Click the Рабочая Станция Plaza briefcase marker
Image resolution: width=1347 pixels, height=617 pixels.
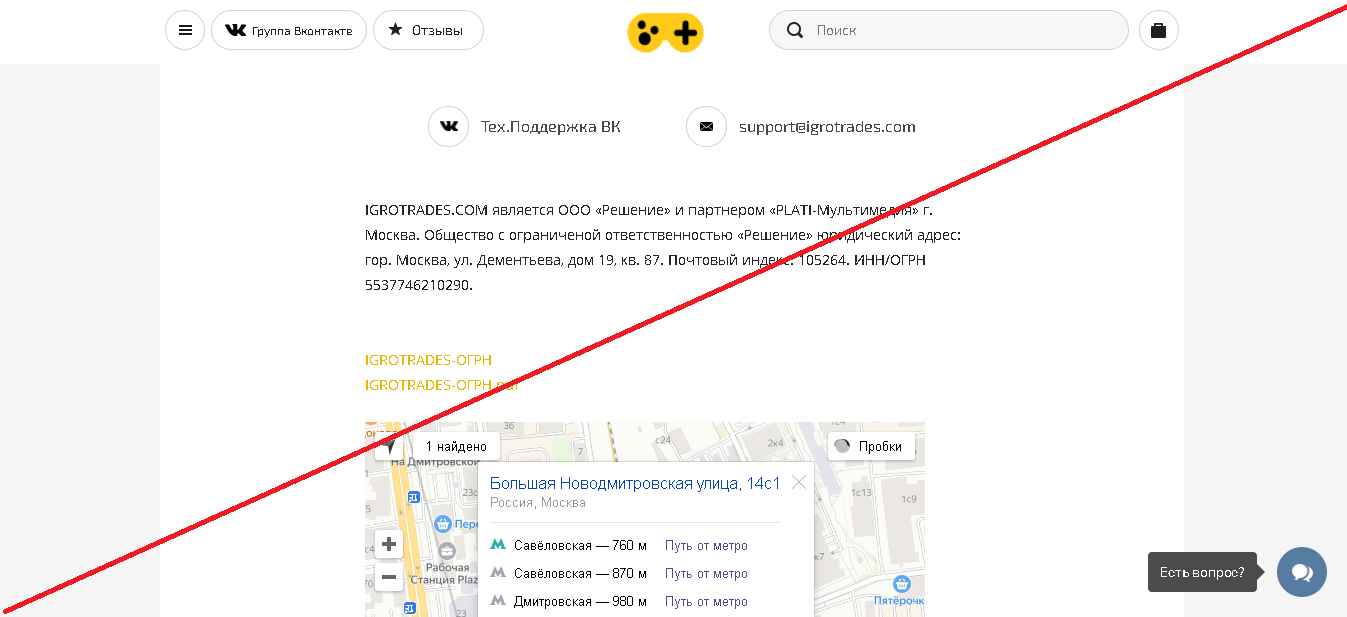pos(446,551)
